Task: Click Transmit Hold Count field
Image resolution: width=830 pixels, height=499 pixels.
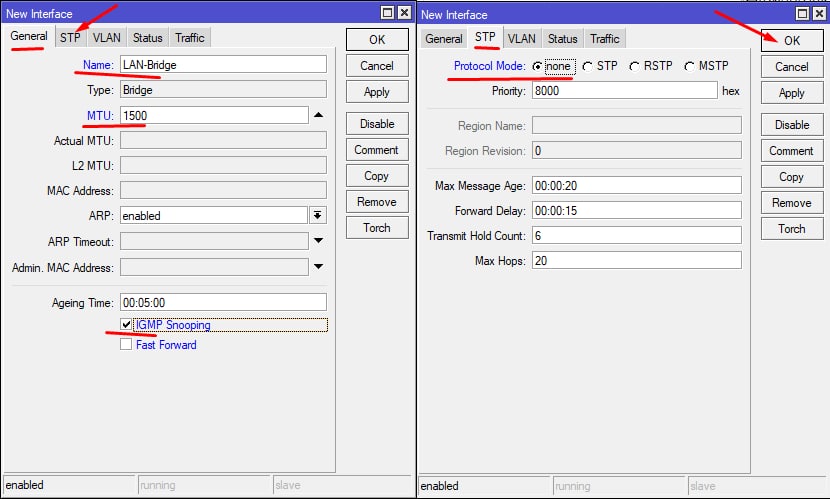Action: (x=637, y=235)
